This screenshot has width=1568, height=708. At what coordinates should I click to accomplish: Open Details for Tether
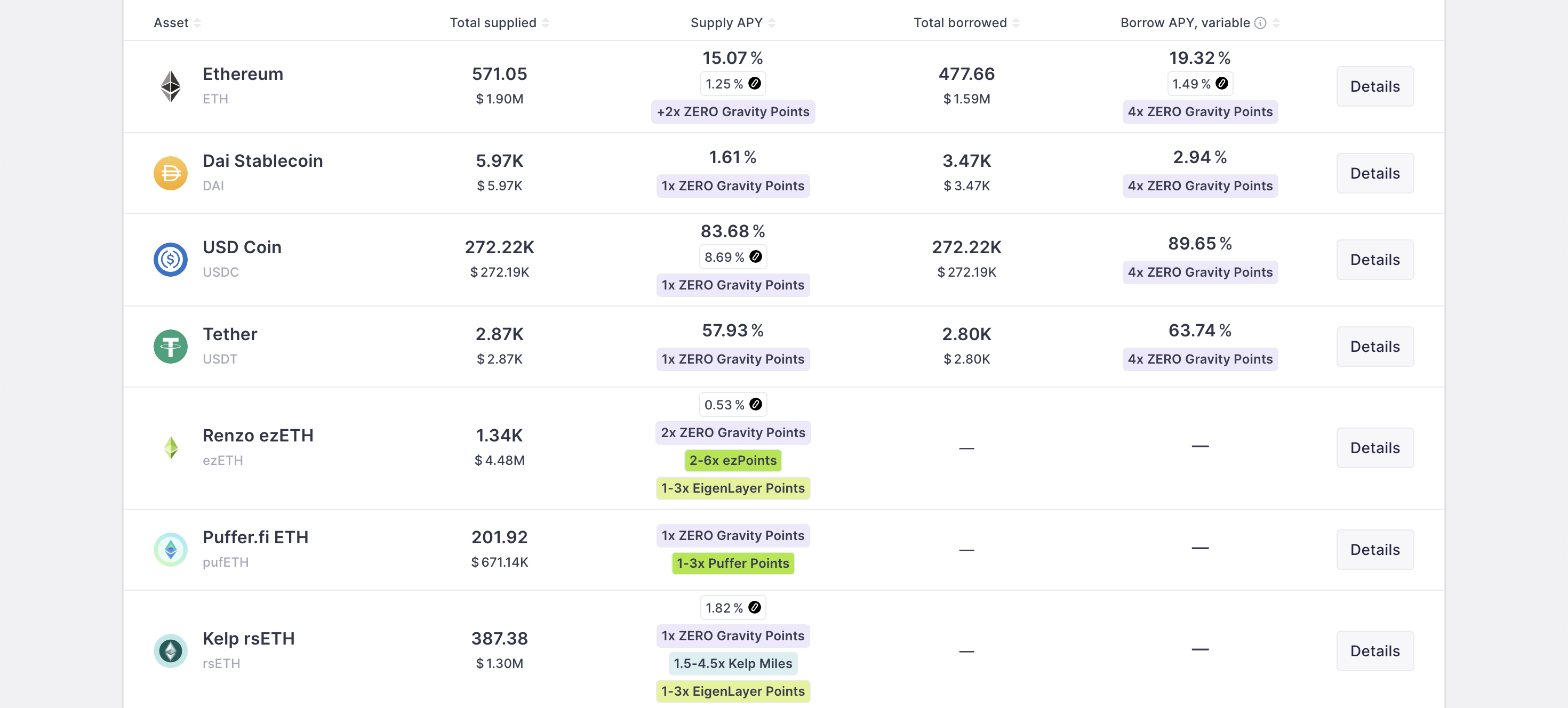(1375, 347)
